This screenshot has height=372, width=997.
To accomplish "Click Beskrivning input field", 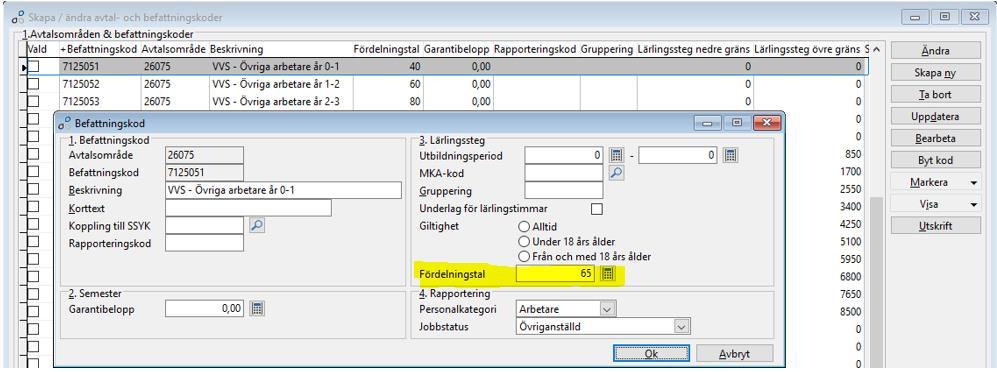I will tap(283, 190).
